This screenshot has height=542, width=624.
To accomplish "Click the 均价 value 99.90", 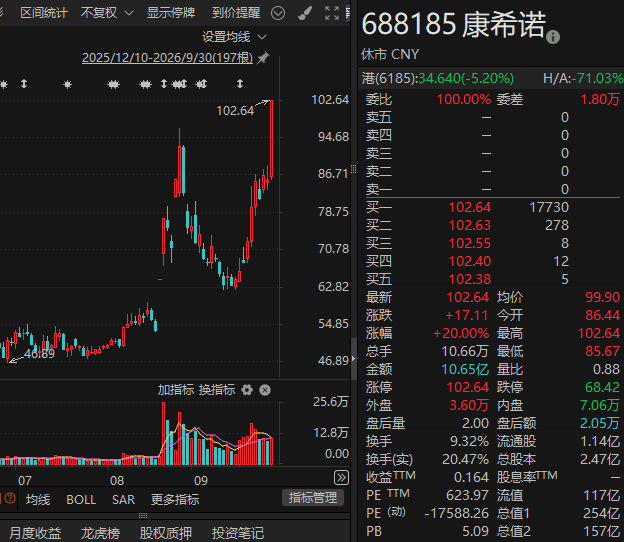I will click(603, 297).
